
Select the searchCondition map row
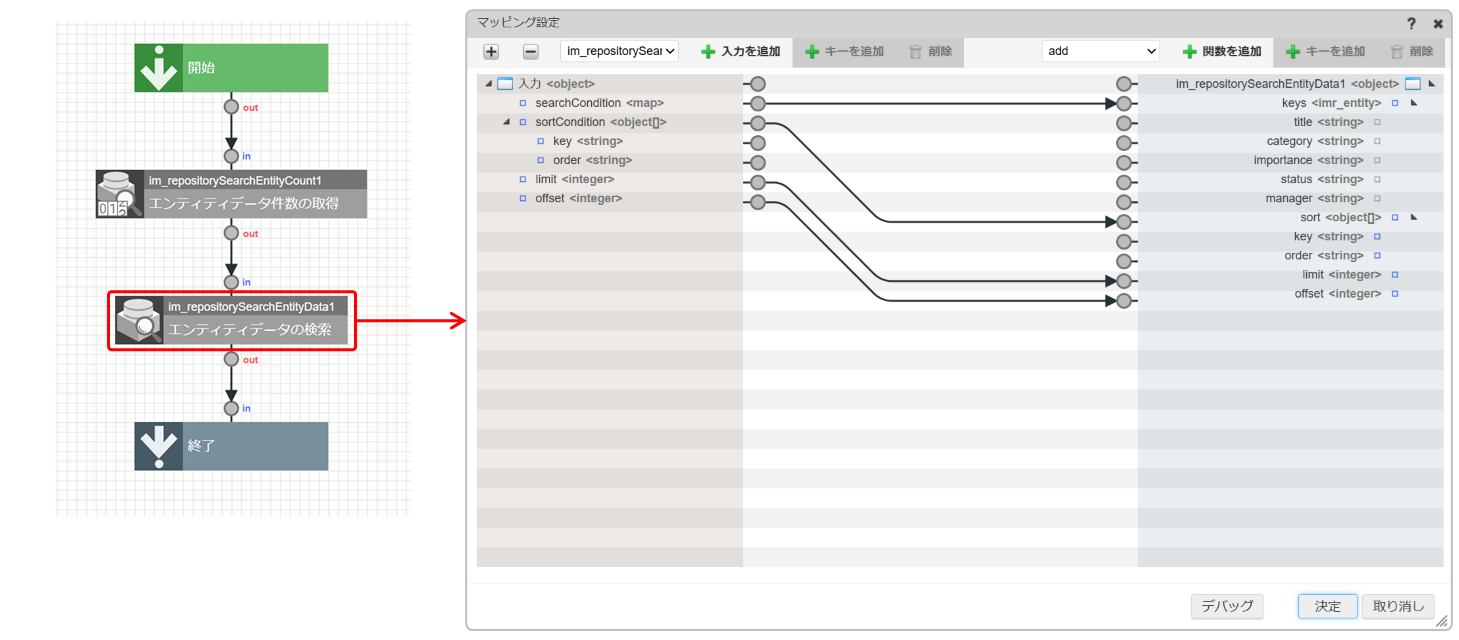pyautogui.click(x=599, y=103)
